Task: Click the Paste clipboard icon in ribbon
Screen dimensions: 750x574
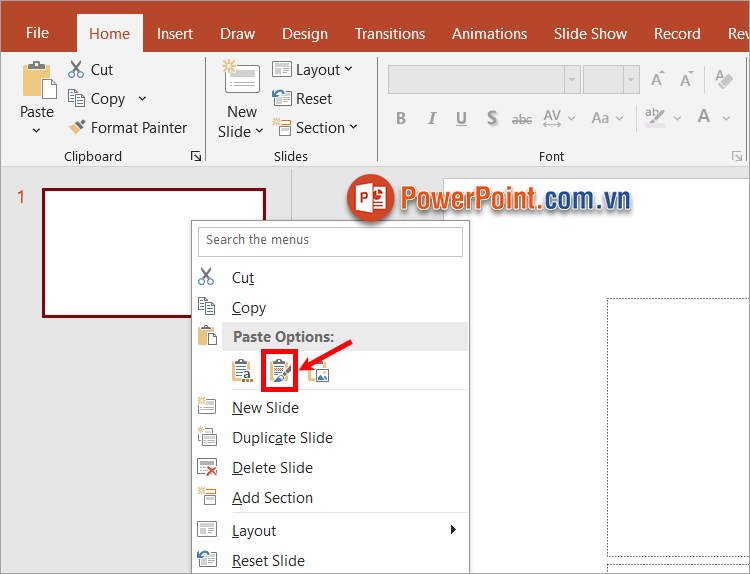Action: 39,81
